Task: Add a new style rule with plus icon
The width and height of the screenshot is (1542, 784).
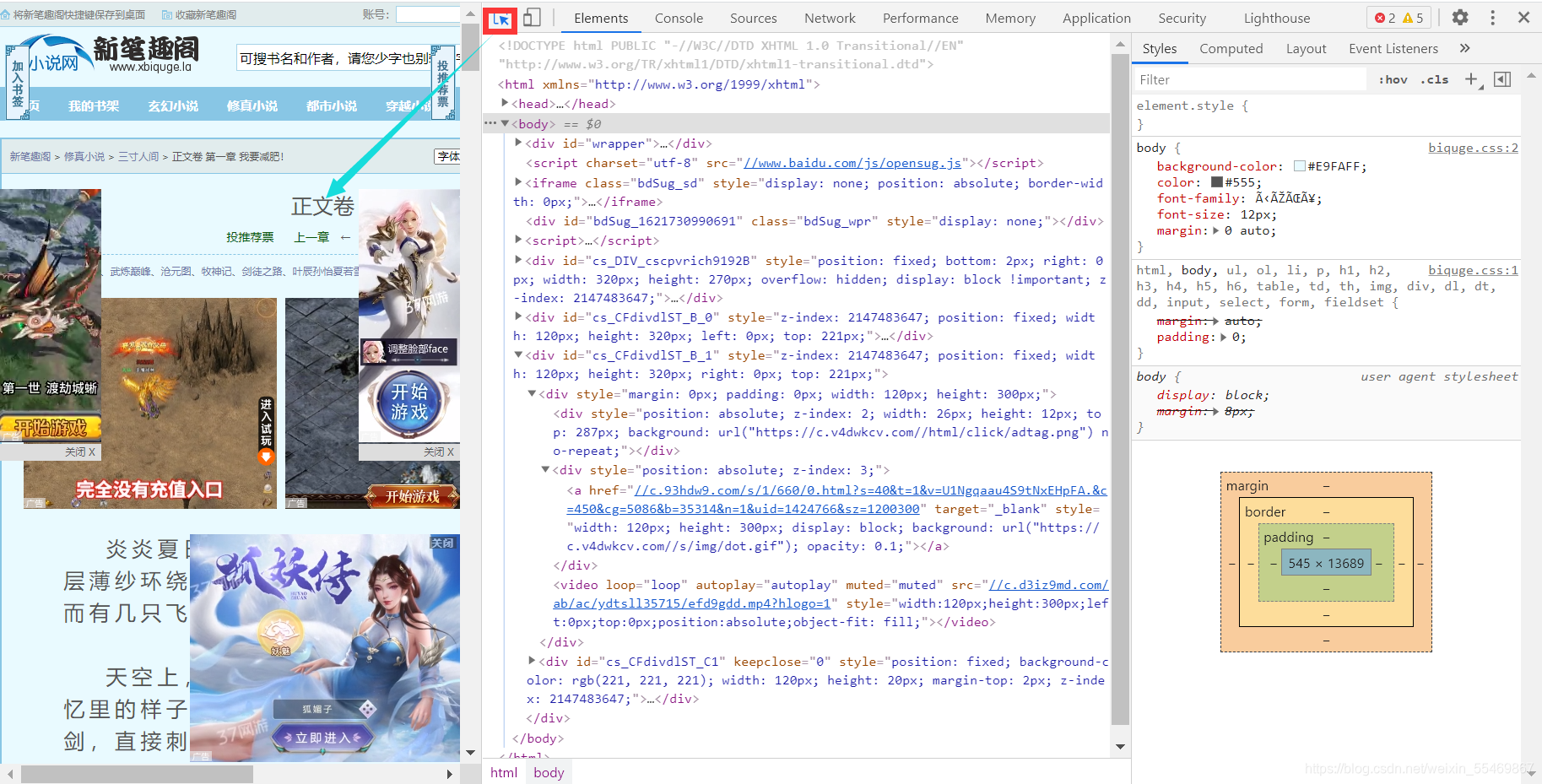Action: coord(1472,79)
